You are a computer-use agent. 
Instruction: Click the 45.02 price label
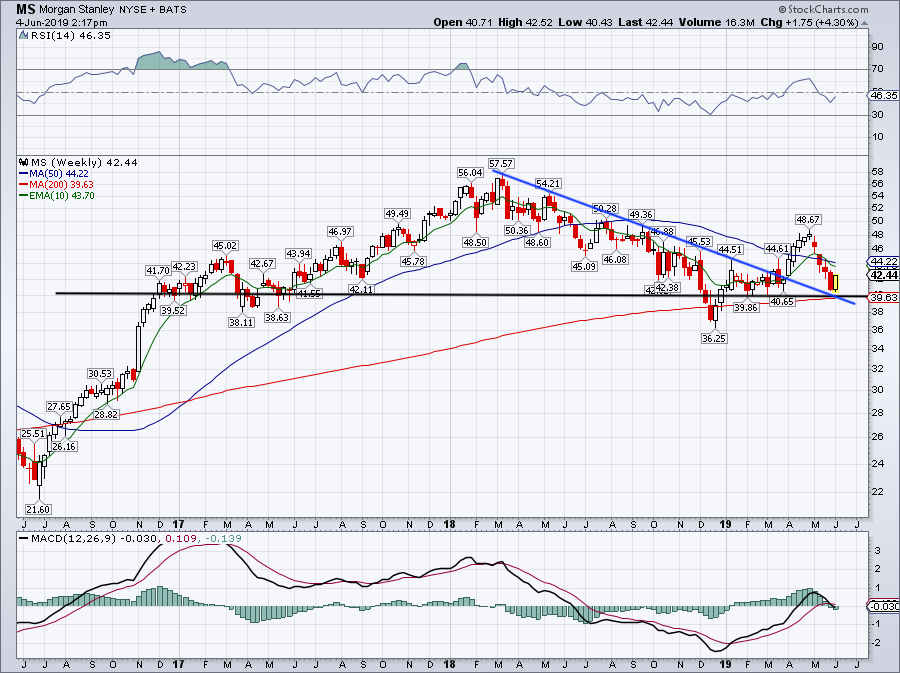(225, 246)
